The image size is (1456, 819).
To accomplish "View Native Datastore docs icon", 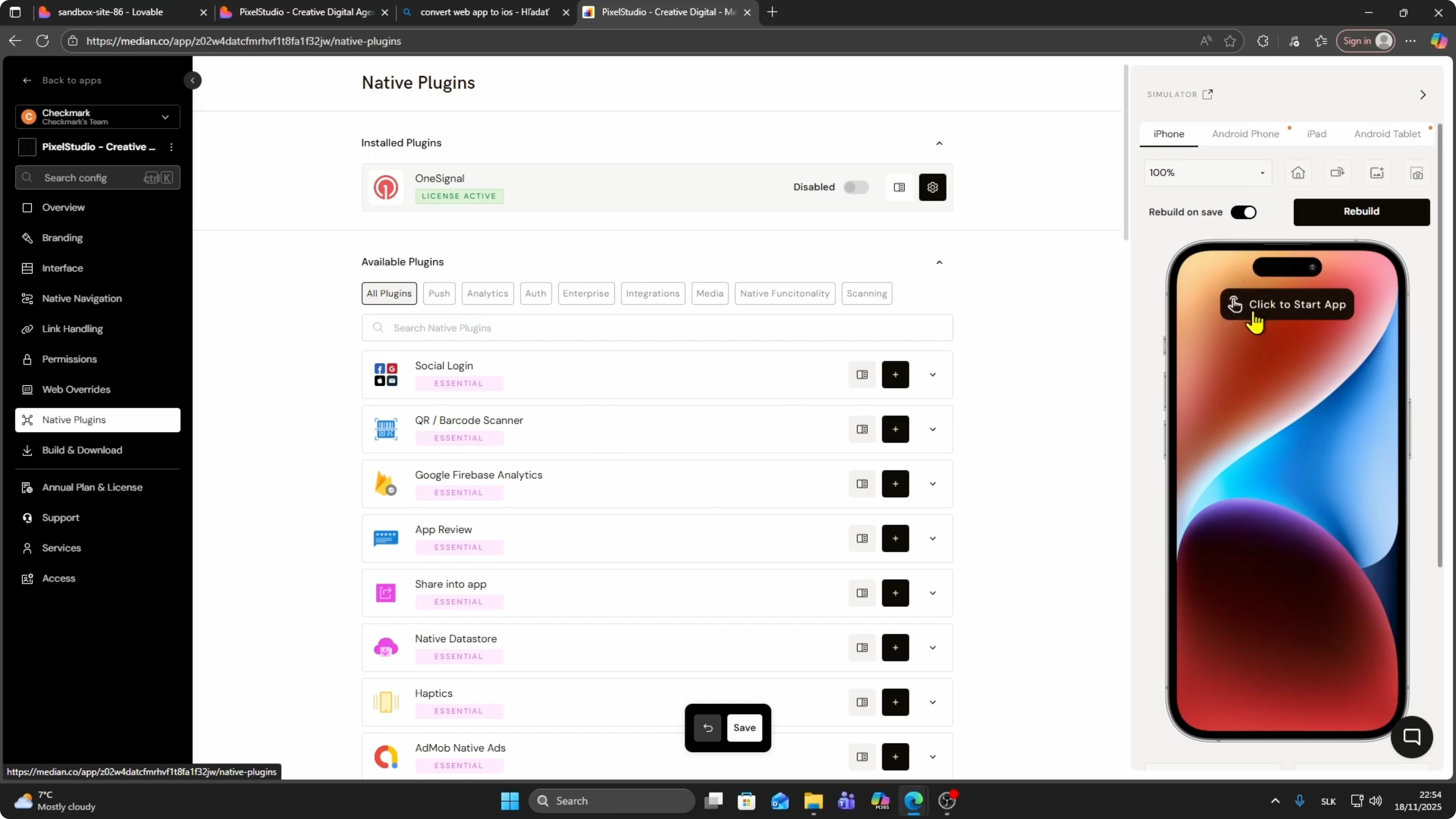I will [862, 648].
